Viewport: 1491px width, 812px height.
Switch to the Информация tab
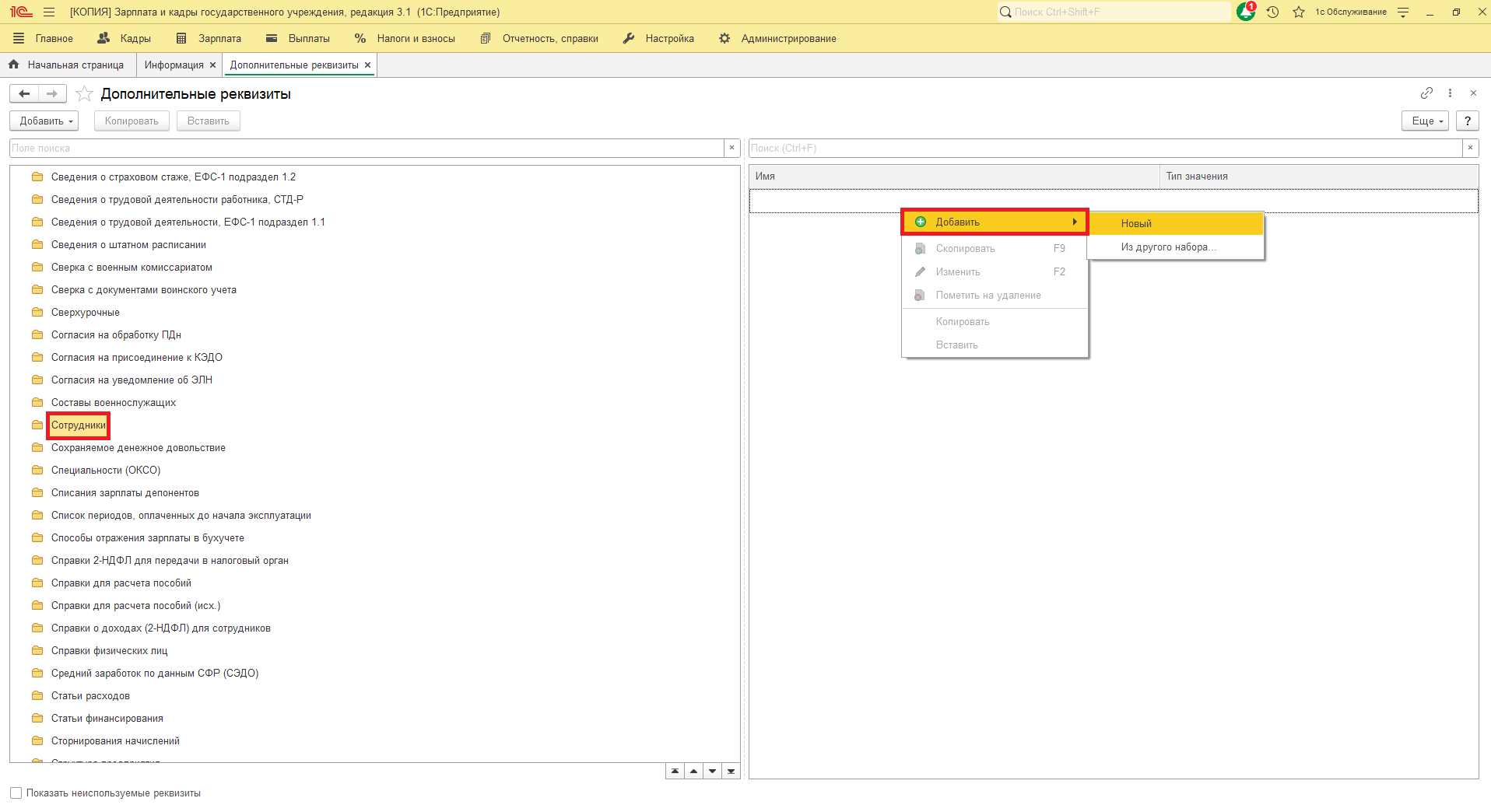(x=174, y=65)
